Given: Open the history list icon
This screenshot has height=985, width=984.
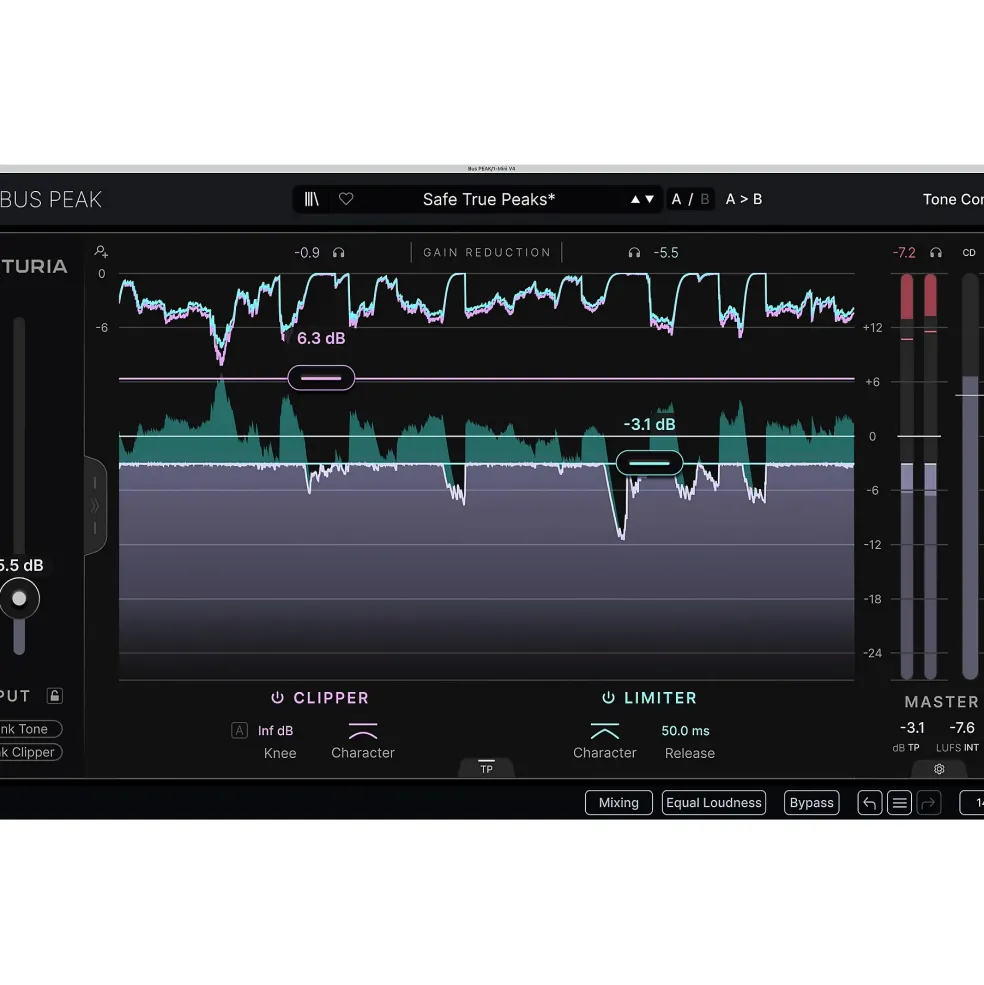Looking at the screenshot, I should click(x=899, y=803).
